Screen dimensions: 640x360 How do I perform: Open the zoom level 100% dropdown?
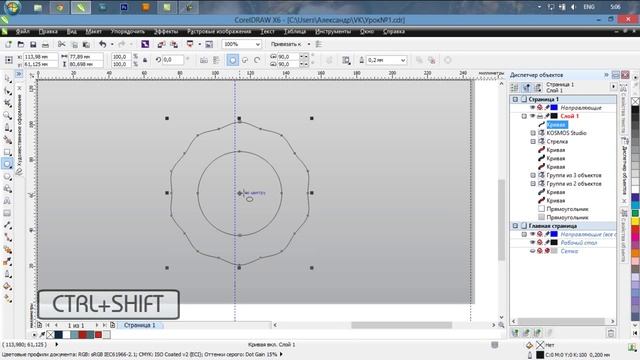(258, 44)
